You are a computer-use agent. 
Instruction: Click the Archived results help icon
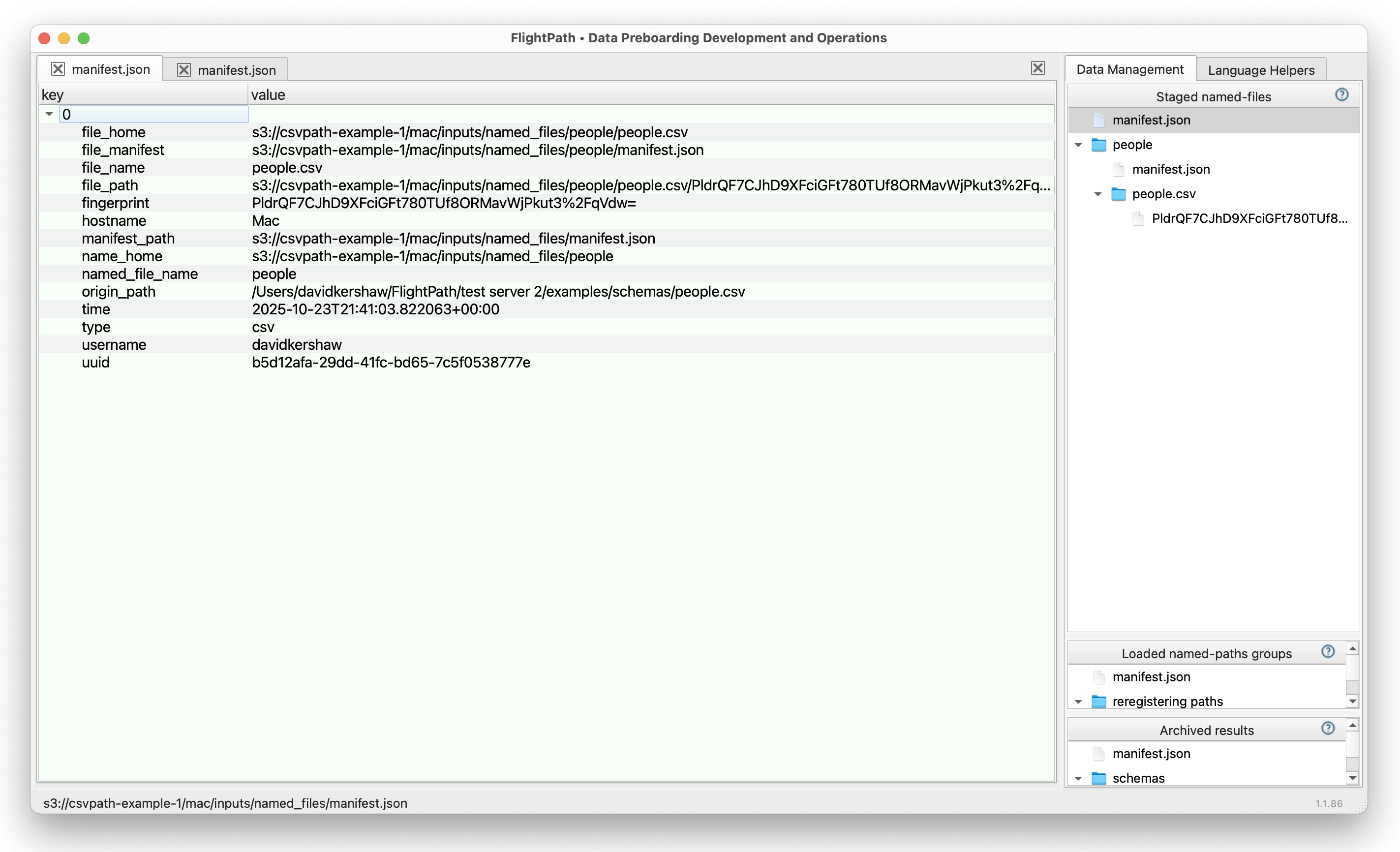tap(1327, 728)
